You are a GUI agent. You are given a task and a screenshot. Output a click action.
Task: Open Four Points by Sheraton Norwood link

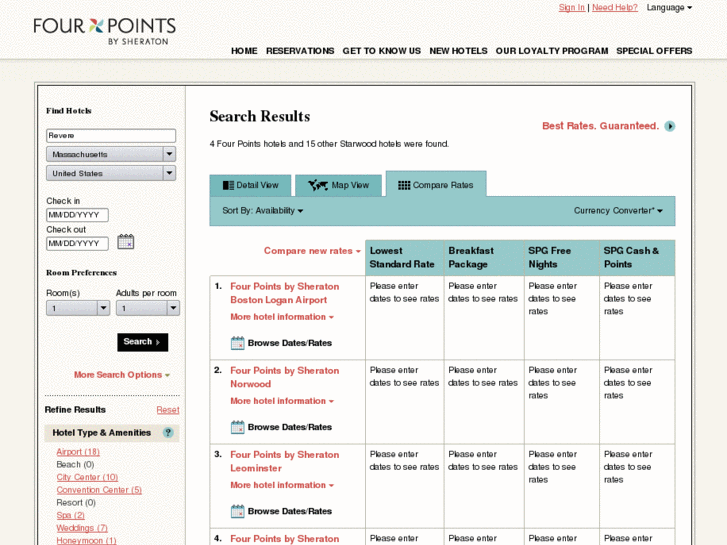click(x=285, y=377)
